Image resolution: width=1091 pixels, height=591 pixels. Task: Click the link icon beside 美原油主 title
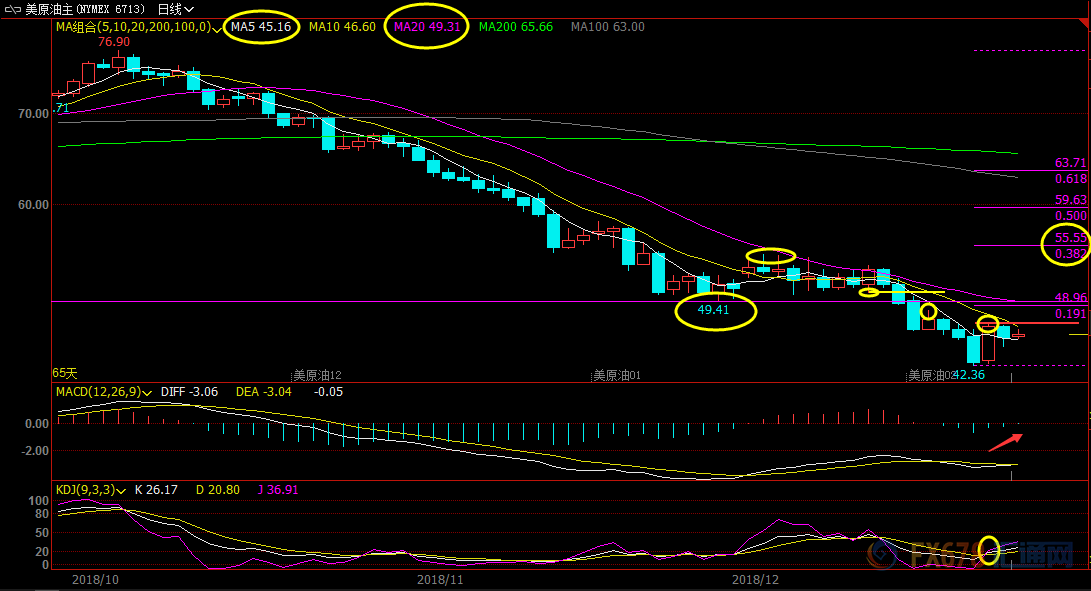point(15,9)
